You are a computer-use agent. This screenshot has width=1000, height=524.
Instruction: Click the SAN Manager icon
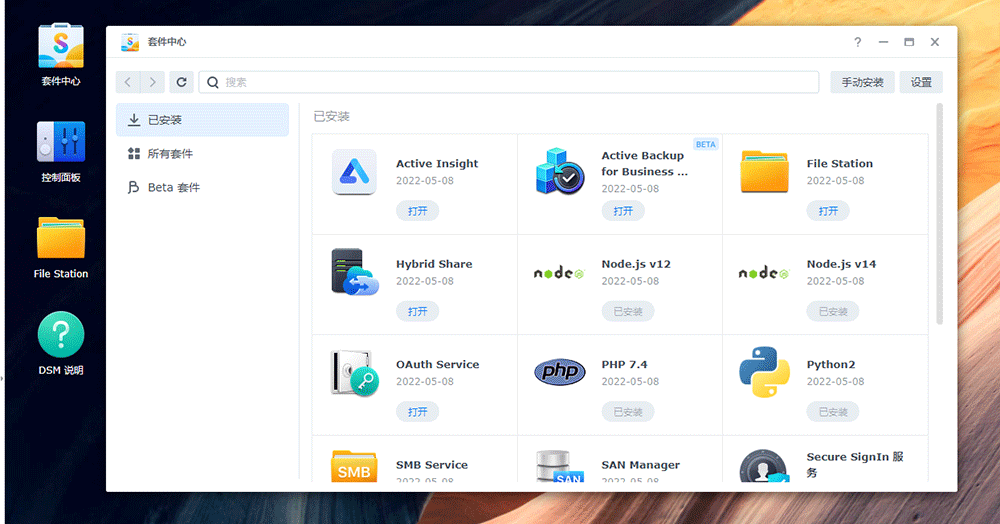pos(559,467)
